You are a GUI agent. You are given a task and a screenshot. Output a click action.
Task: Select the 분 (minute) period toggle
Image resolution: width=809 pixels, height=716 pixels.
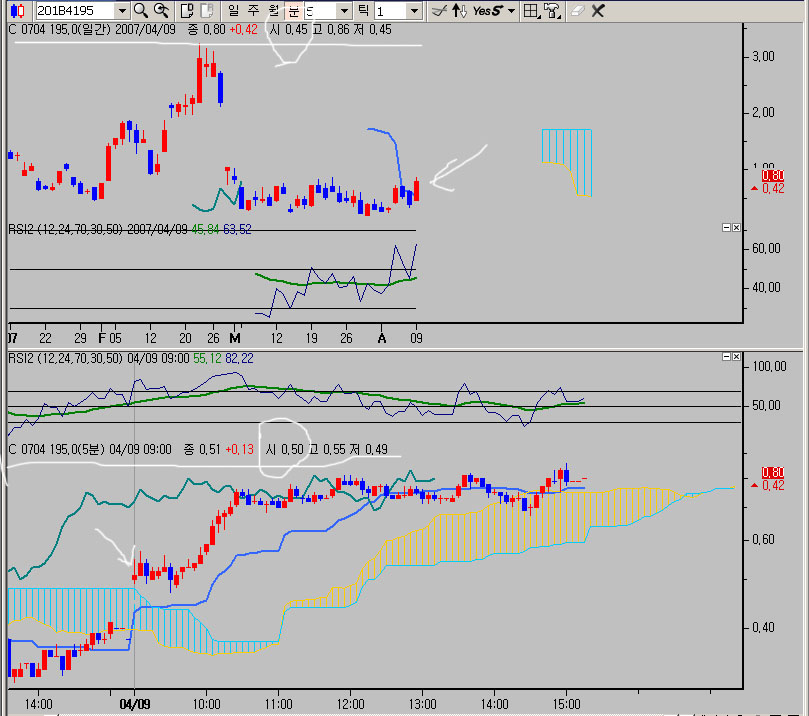pyautogui.click(x=292, y=11)
